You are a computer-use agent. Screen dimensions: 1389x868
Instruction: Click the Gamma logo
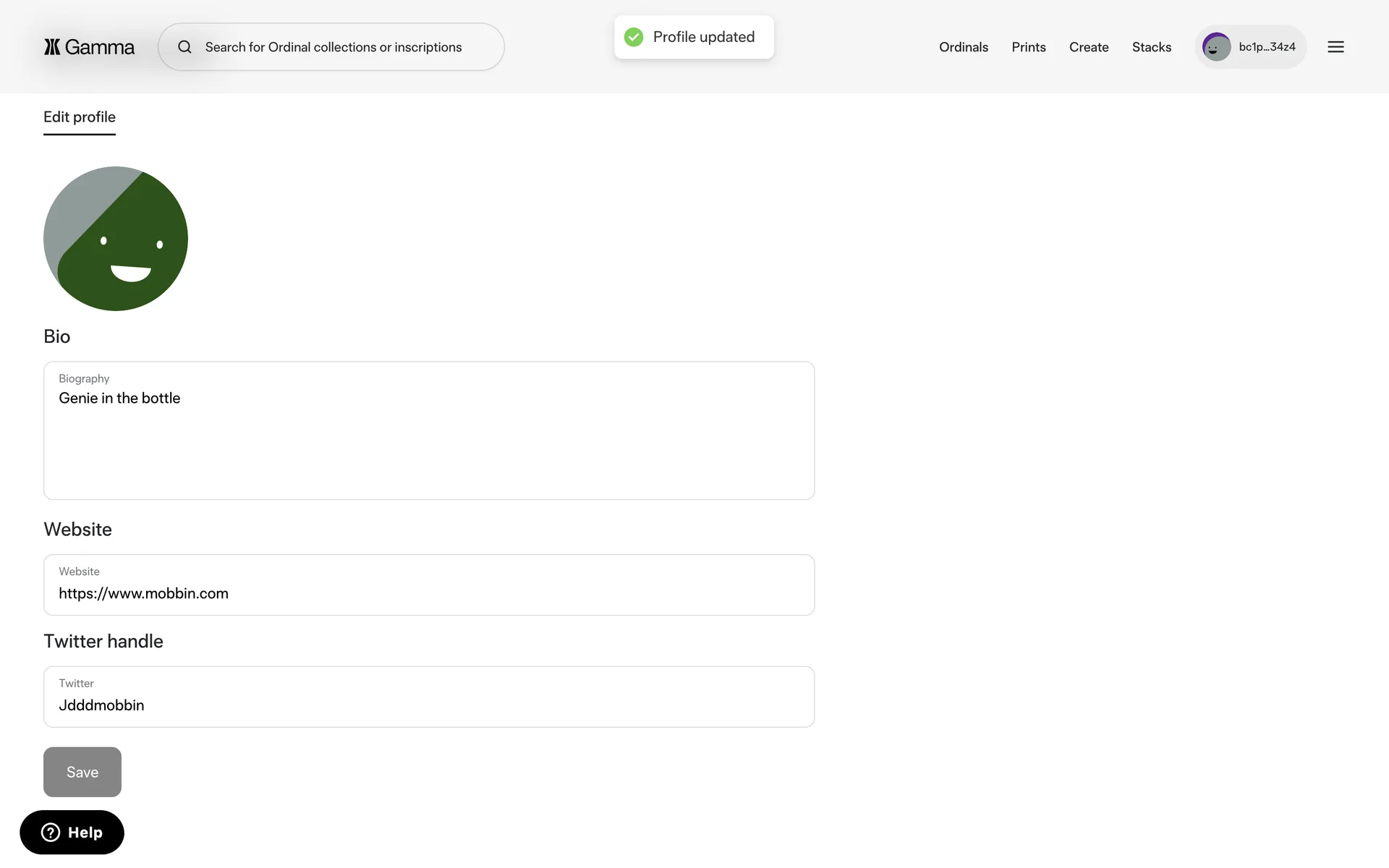click(89, 47)
